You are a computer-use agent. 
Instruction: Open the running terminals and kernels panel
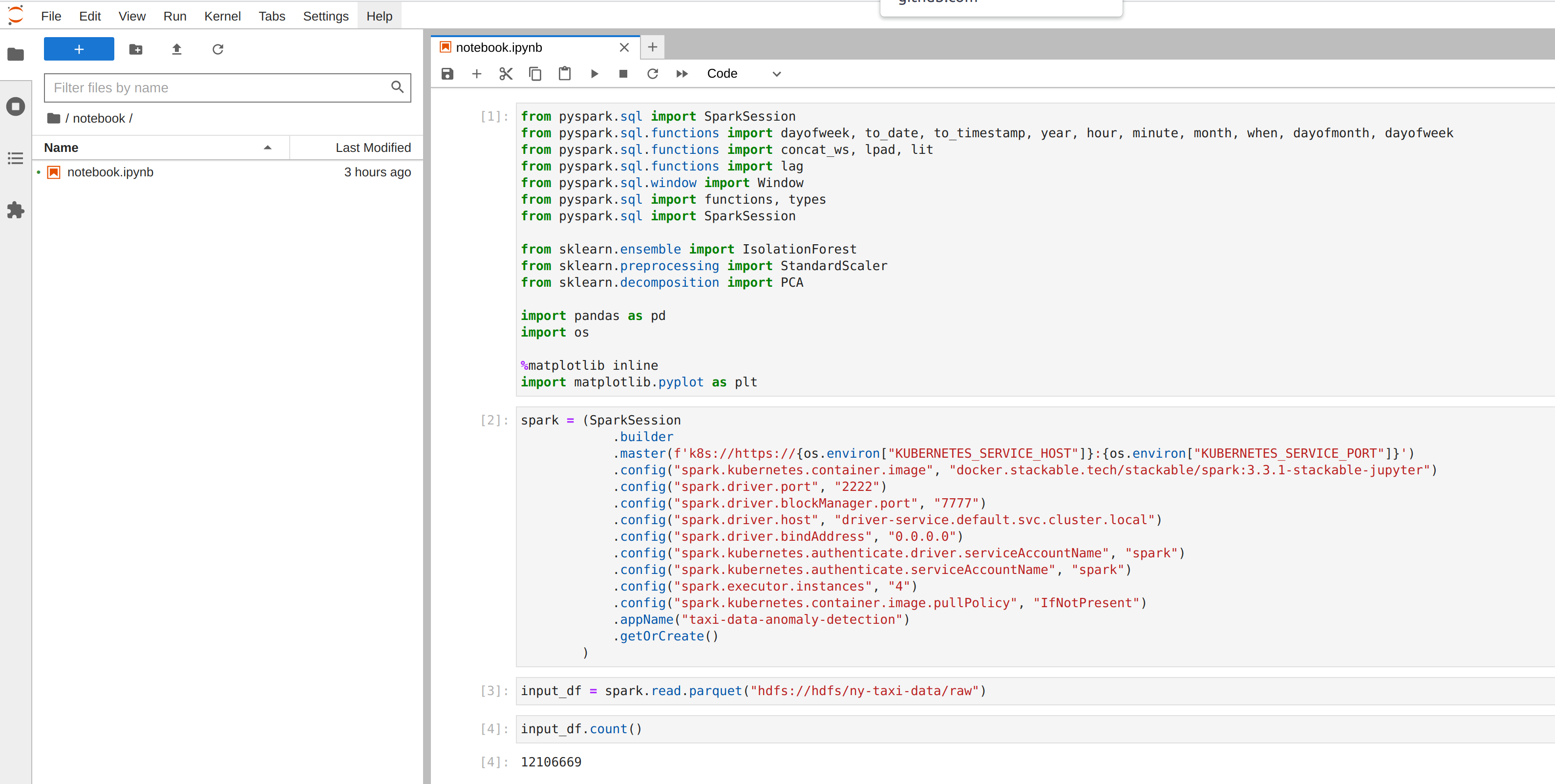pyautogui.click(x=15, y=106)
